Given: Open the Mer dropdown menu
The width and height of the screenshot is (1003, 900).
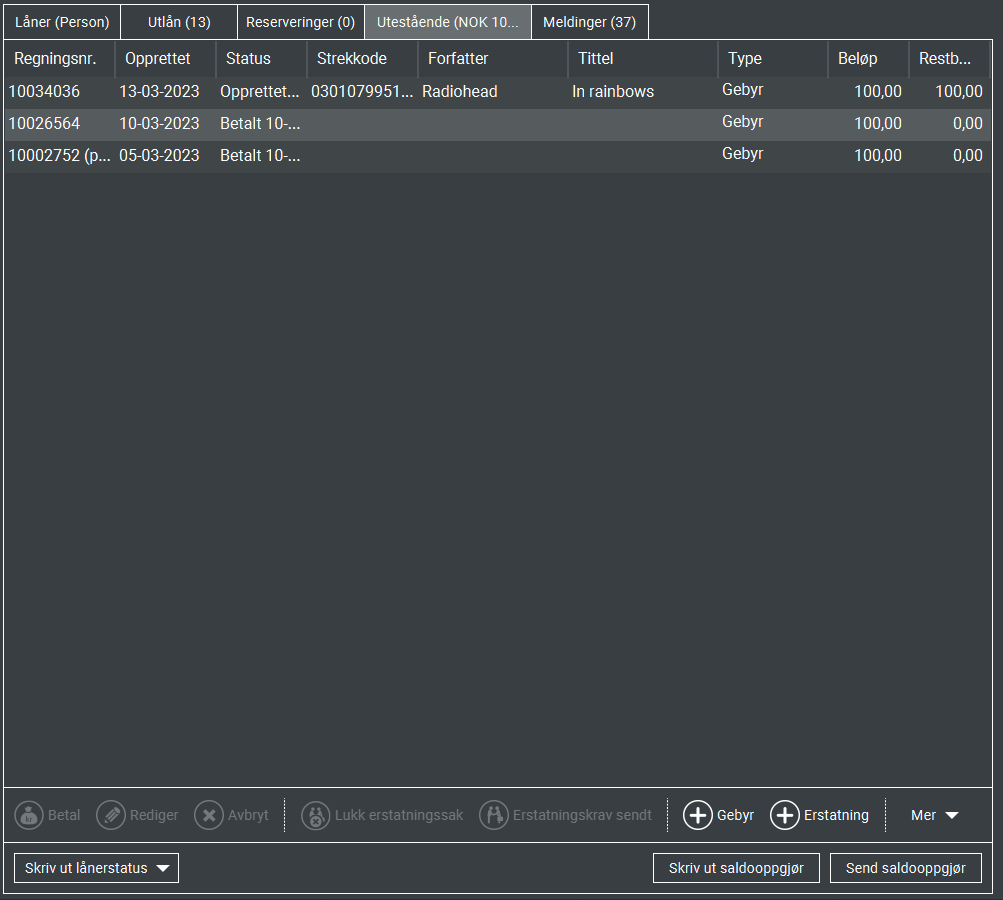Looking at the screenshot, I should (934, 816).
